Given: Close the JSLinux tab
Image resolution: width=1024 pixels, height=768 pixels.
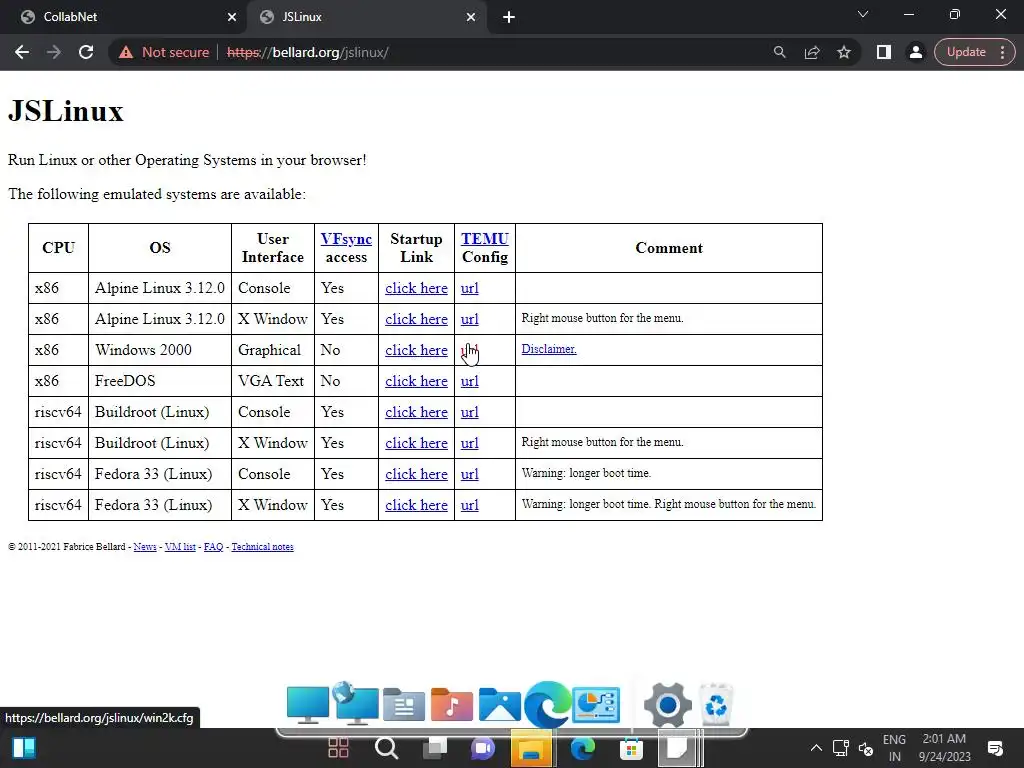Looking at the screenshot, I should pos(471,17).
